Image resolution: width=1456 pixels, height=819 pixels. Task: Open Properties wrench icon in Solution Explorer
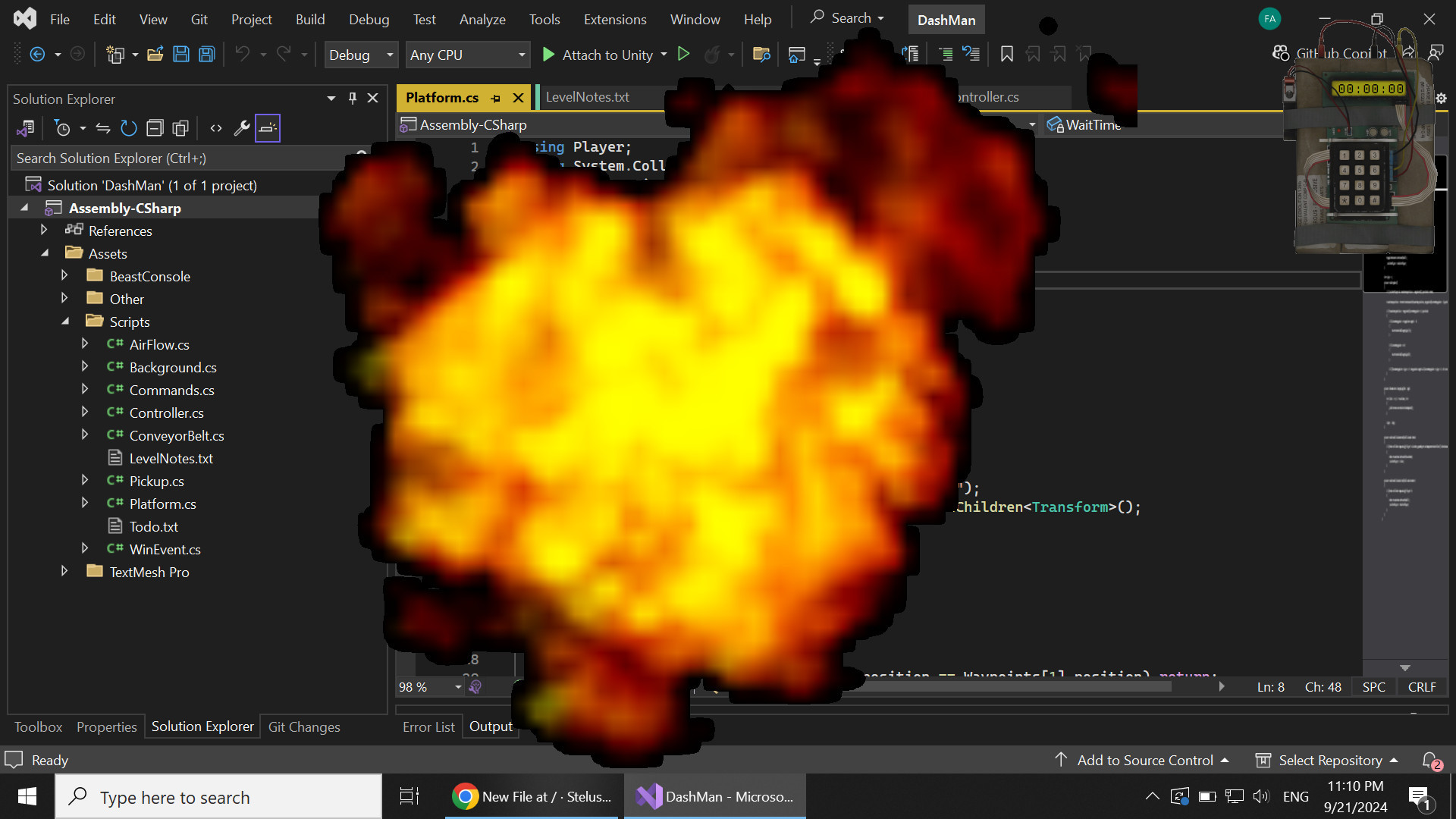click(242, 128)
